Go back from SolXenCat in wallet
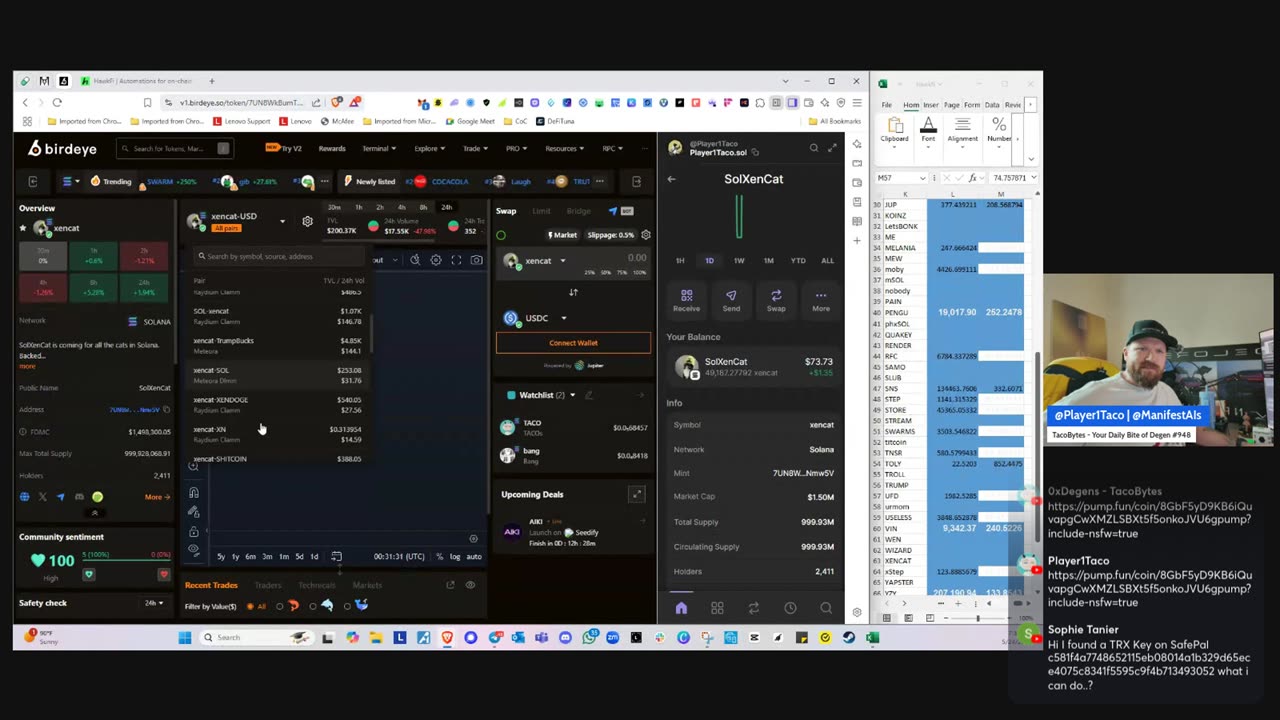Viewport: 1280px width, 720px height. click(x=671, y=179)
